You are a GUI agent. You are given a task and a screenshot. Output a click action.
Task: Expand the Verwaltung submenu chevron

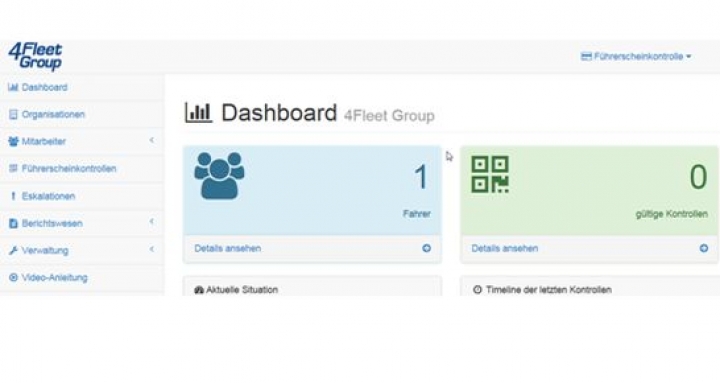coord(152,249)
